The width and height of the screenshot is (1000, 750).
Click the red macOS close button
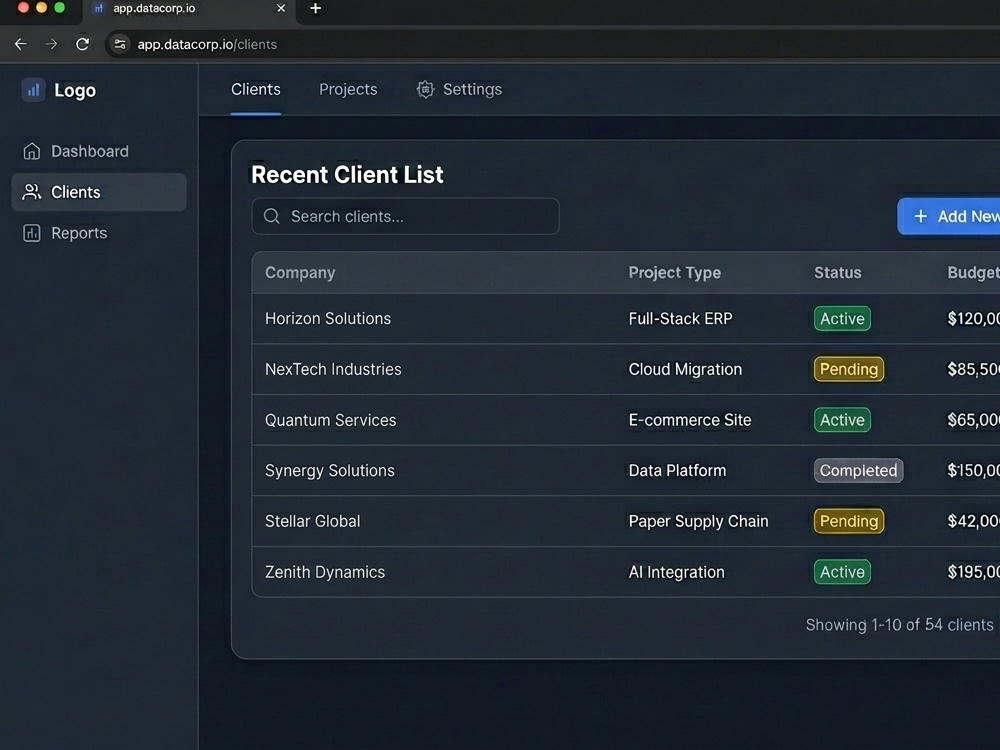click(23, 8)
